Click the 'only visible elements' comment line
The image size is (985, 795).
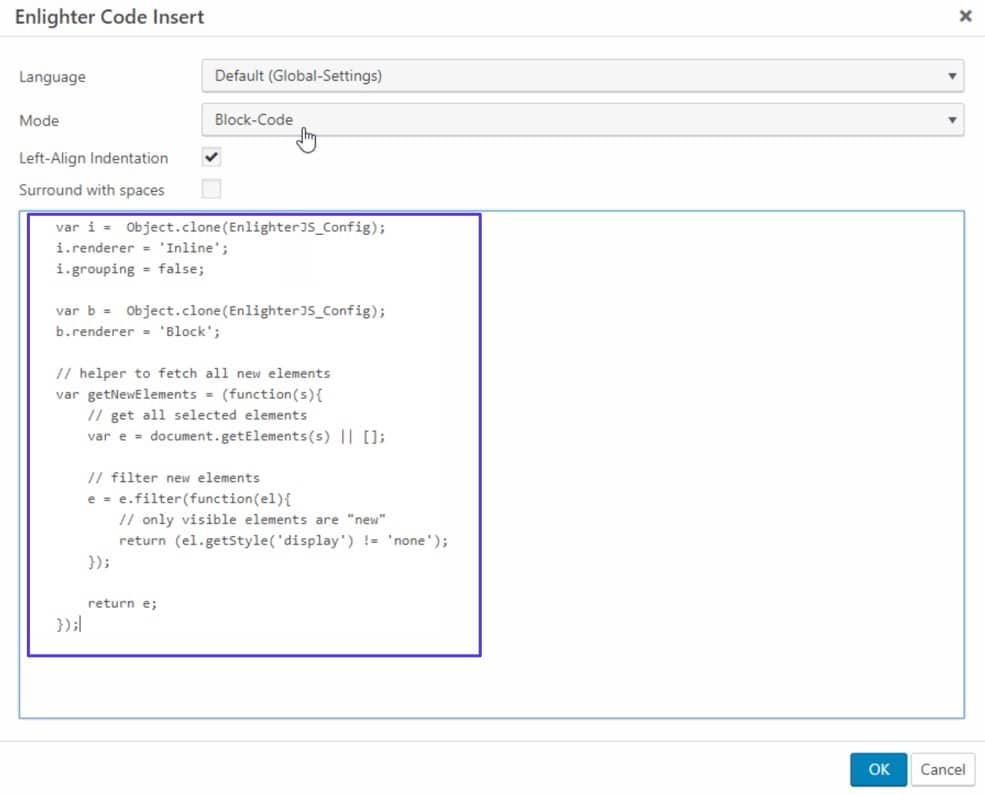pyautogui.click(x=252, y=519)
